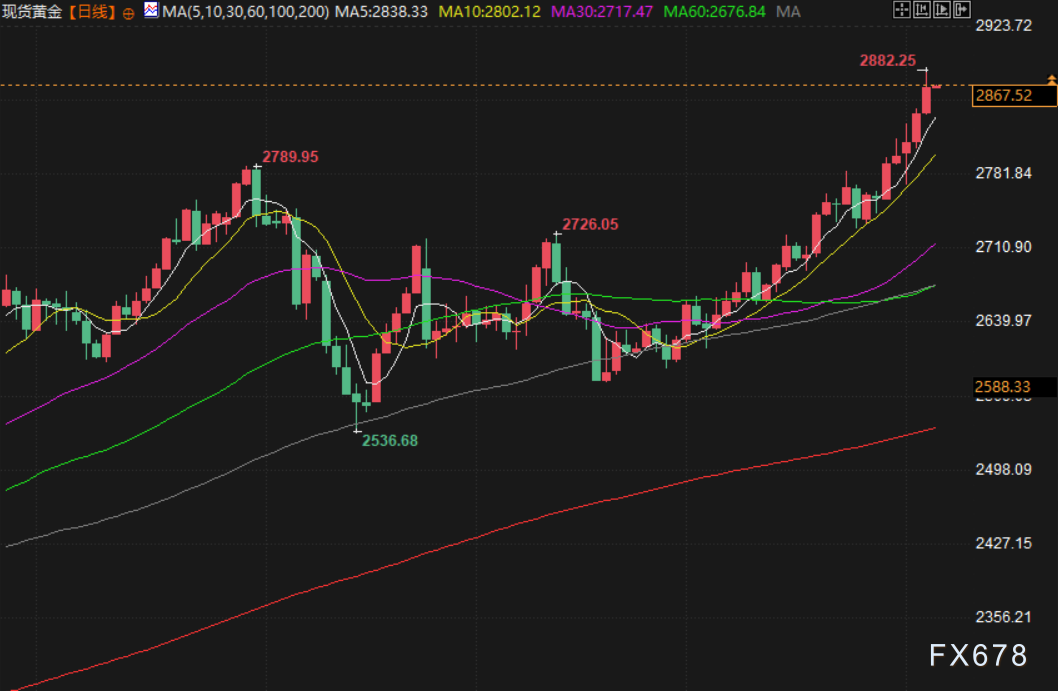Open MA(5,10,30,60,100,200) indicator settings

[x=244, y=11]
